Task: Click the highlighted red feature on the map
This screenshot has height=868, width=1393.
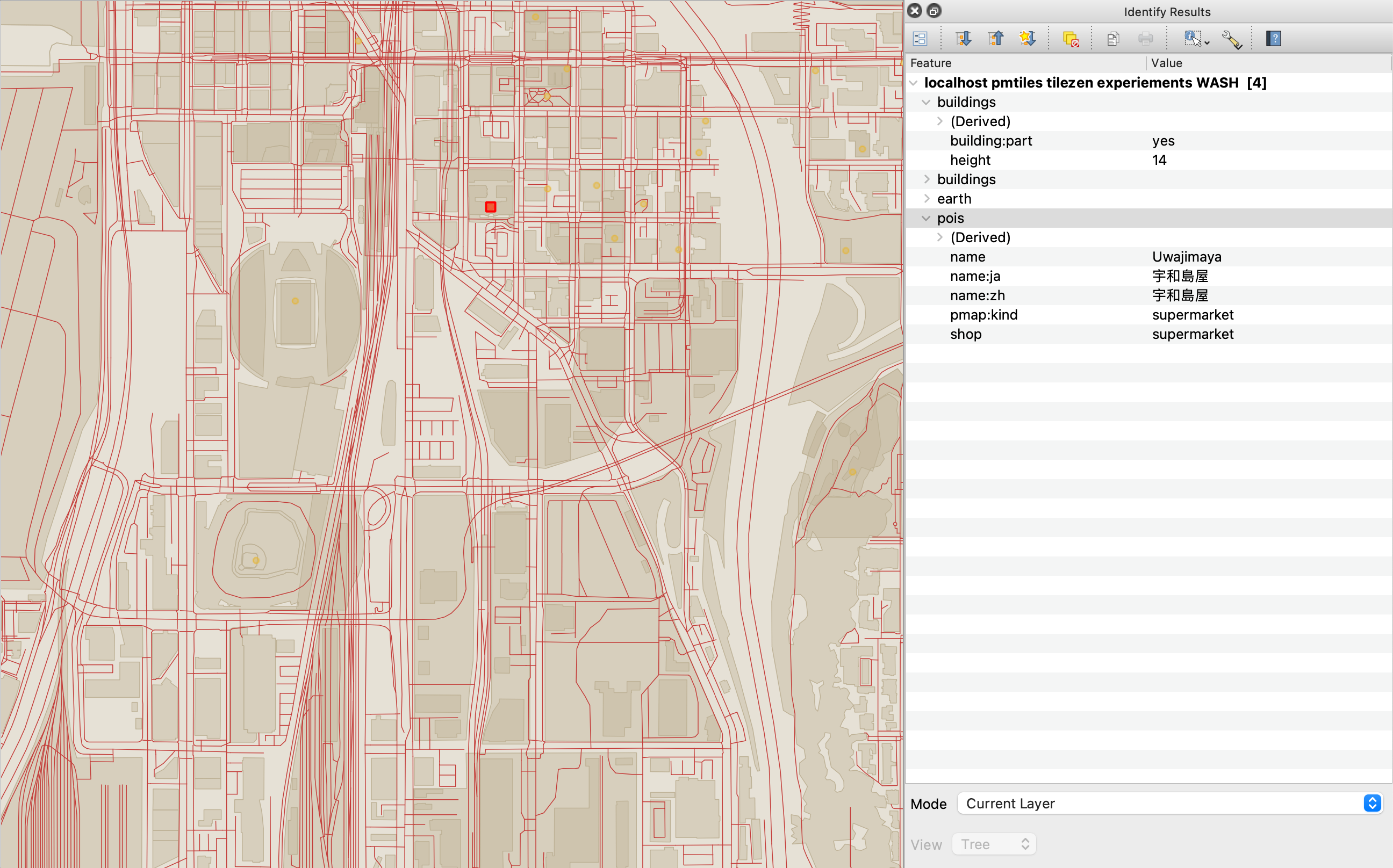Action: [490, 206]
